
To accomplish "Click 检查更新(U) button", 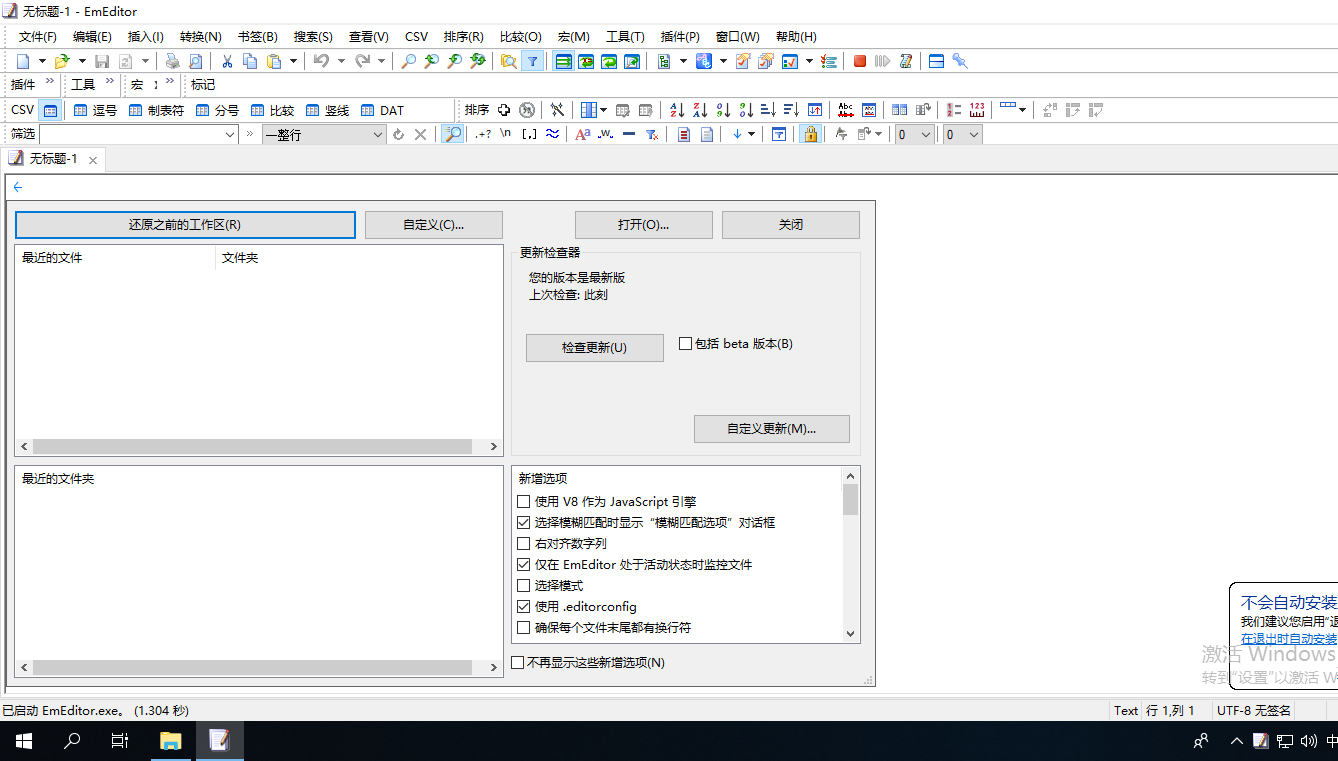I will pyautogui.click(x=595, y=348).
